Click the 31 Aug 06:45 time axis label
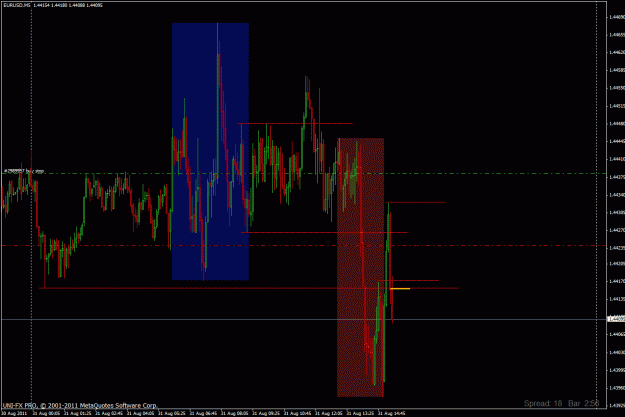Image resolution: width=625 pixels, height=417 pixels. (203, 413)
